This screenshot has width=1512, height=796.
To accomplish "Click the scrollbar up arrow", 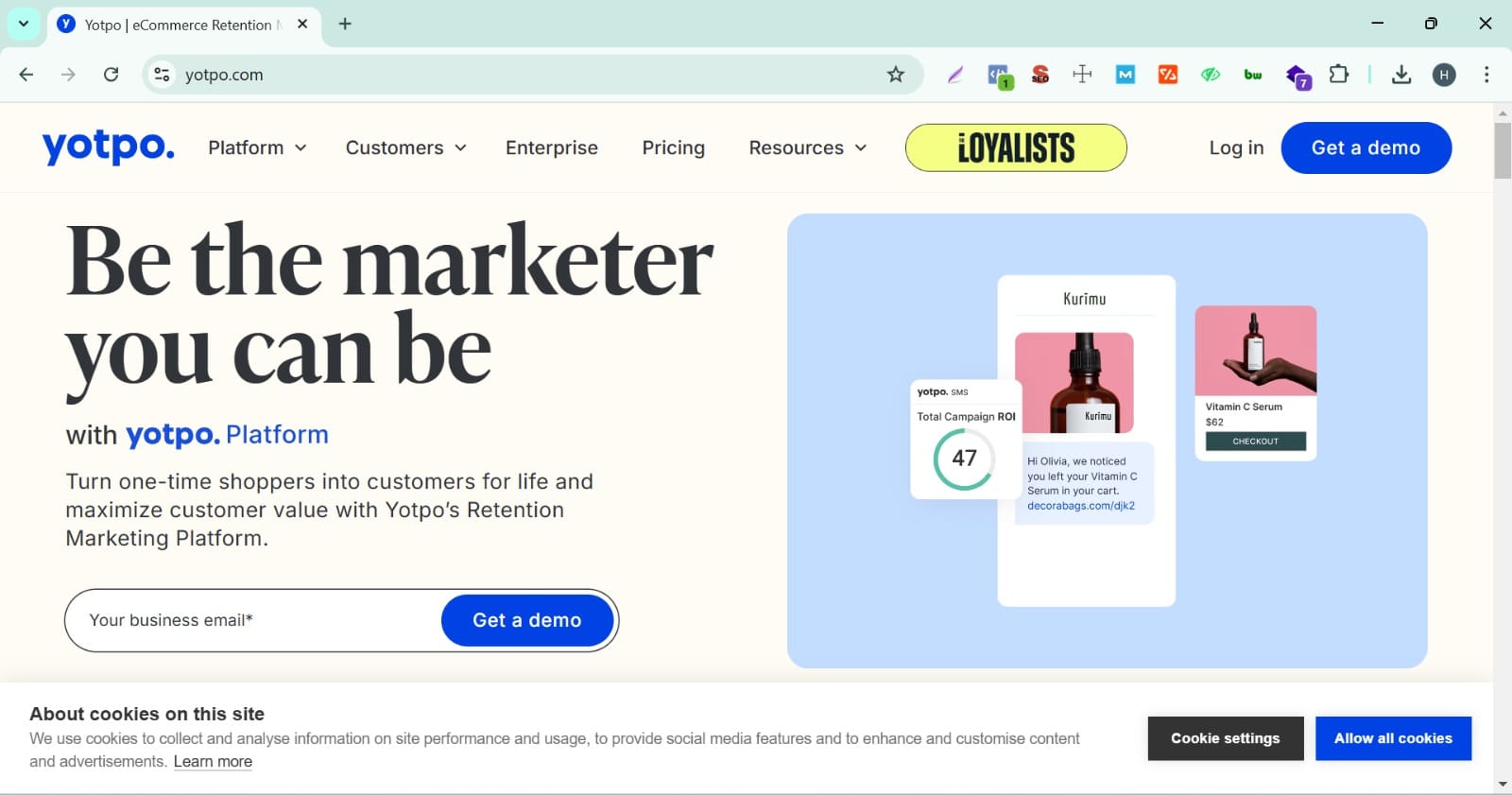I will (1503, 112).
